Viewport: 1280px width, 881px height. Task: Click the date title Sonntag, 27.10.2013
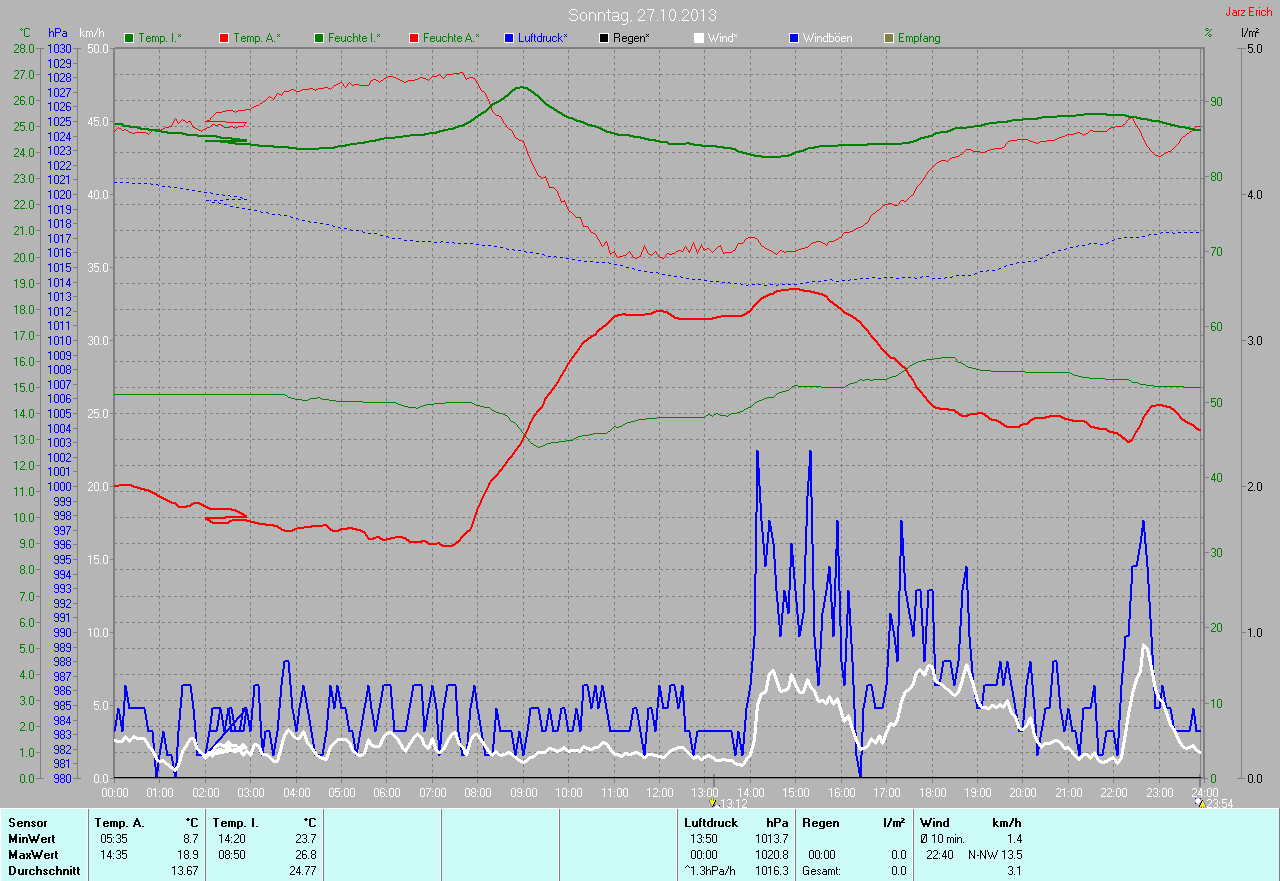[642, 15]
